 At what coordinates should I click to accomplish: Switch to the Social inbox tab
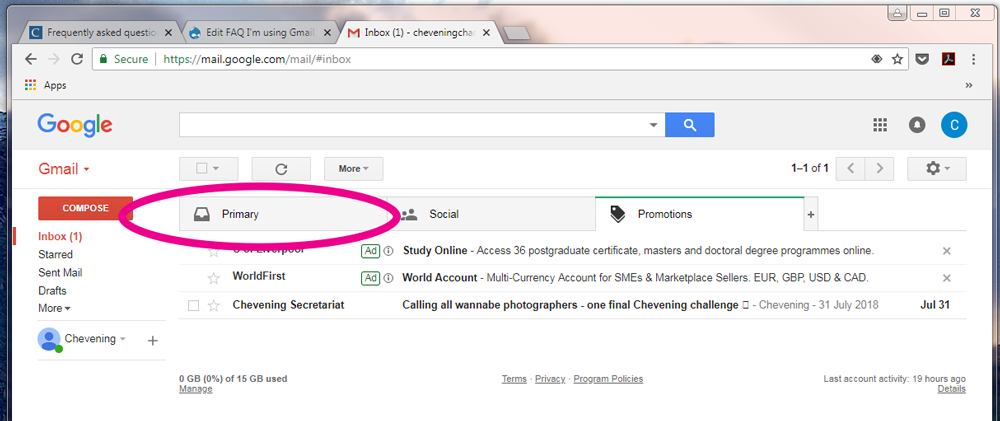point(491,214)
